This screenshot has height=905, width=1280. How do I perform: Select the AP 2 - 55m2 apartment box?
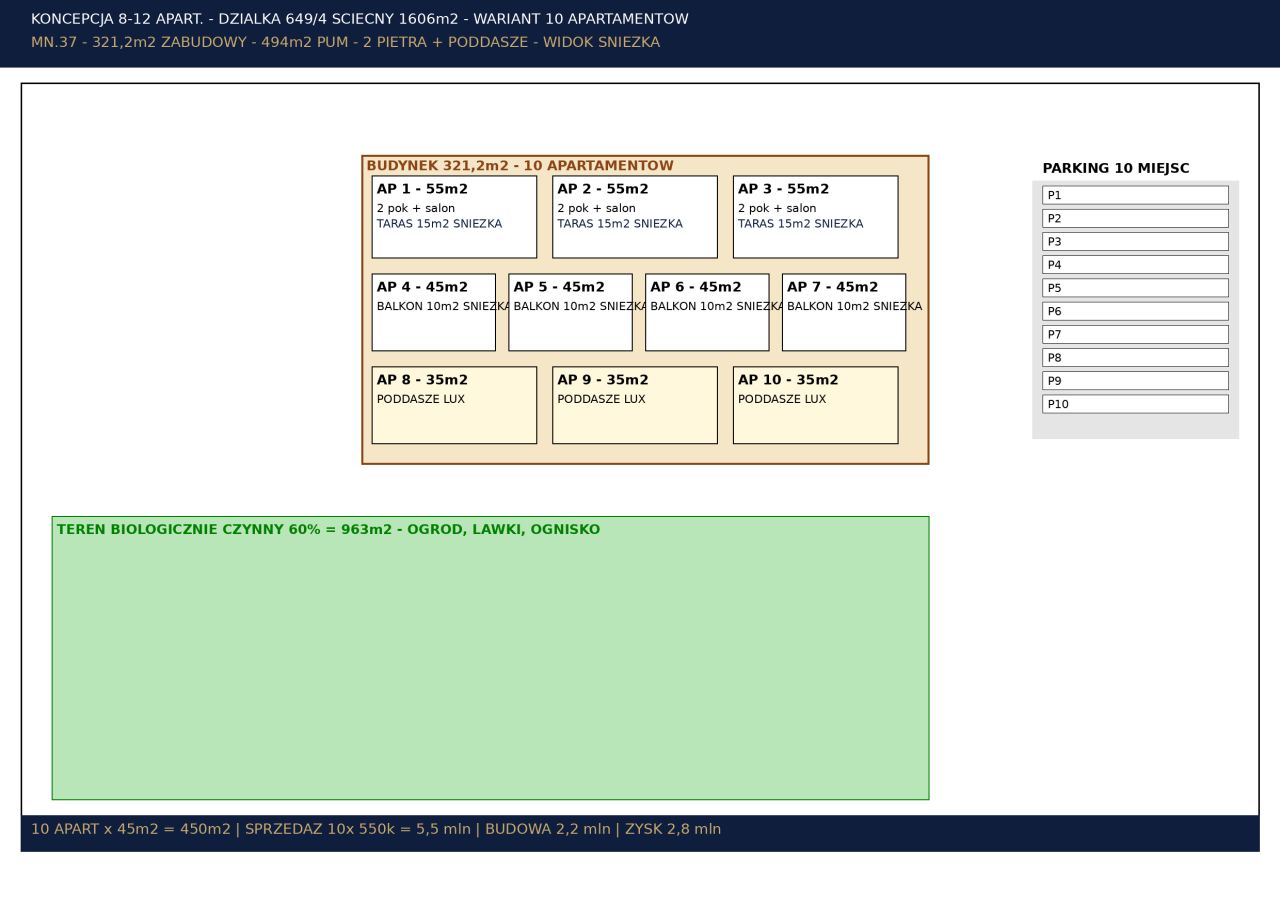pyautogui.click(x=635, y=217)
